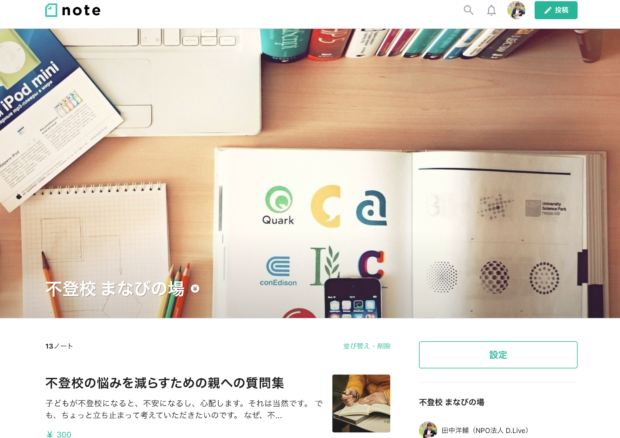The width and height of the screenshot is (620, 438).
Task: Click the article excerpt starting 子どもが不登校になると
Action: pos(184,410)
